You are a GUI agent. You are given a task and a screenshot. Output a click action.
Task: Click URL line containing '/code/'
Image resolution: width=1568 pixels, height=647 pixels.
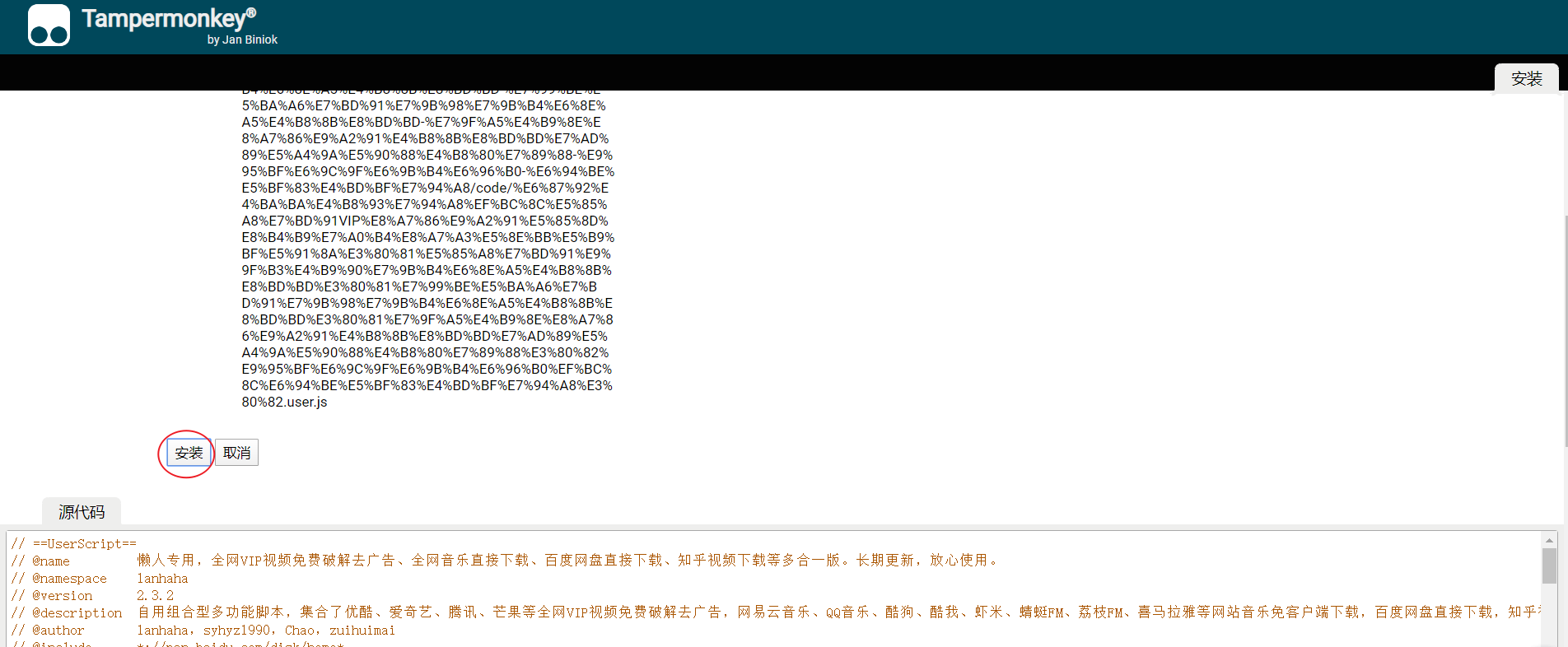425,188
